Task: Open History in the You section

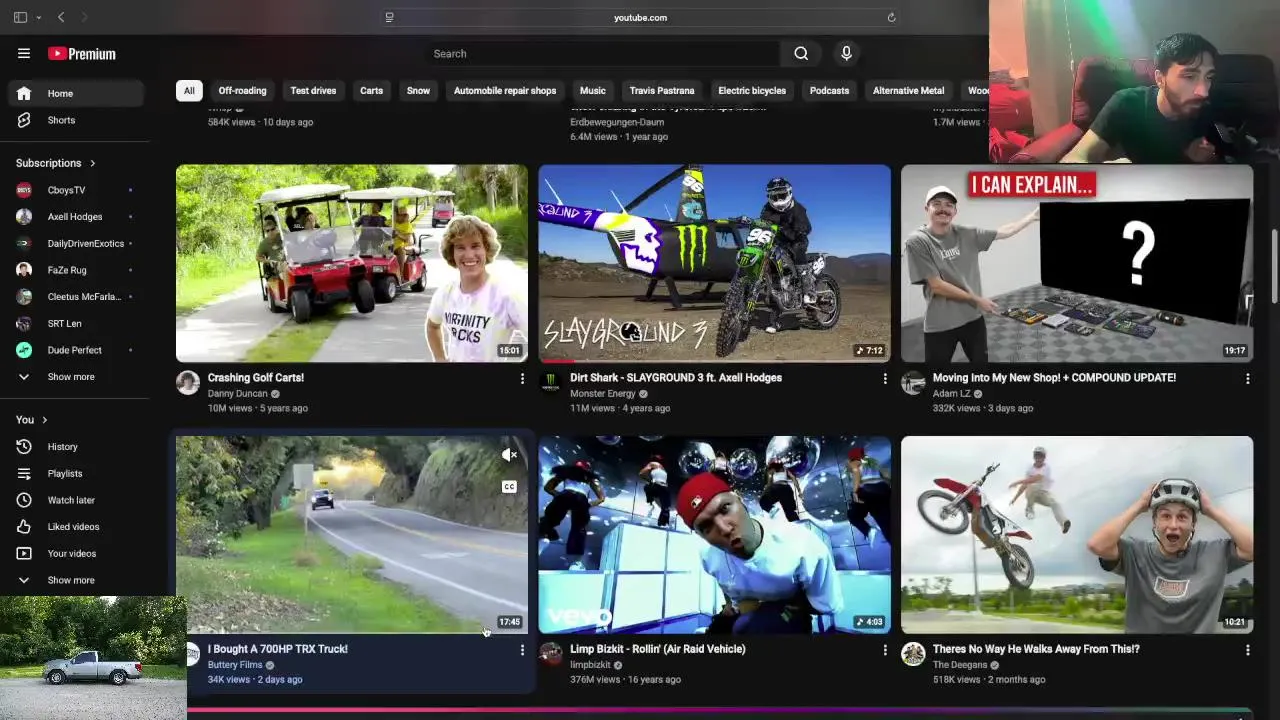Action: pos(76,447)
